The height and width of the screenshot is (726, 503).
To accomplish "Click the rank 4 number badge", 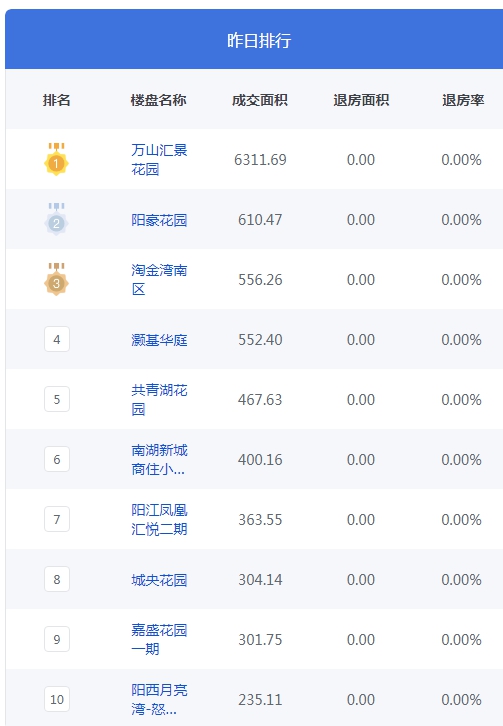I will 57,339.
